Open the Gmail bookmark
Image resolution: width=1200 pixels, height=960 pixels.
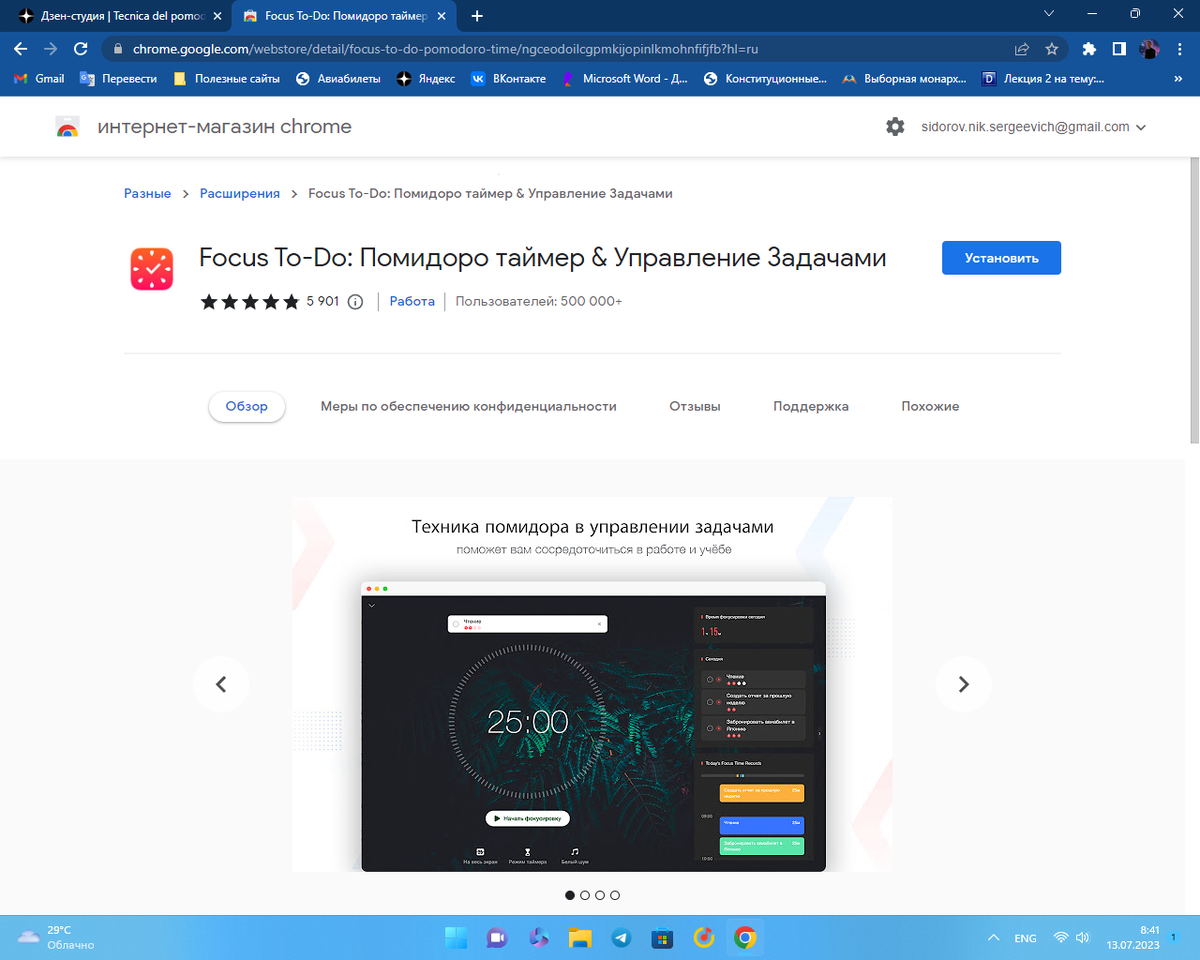39,78
